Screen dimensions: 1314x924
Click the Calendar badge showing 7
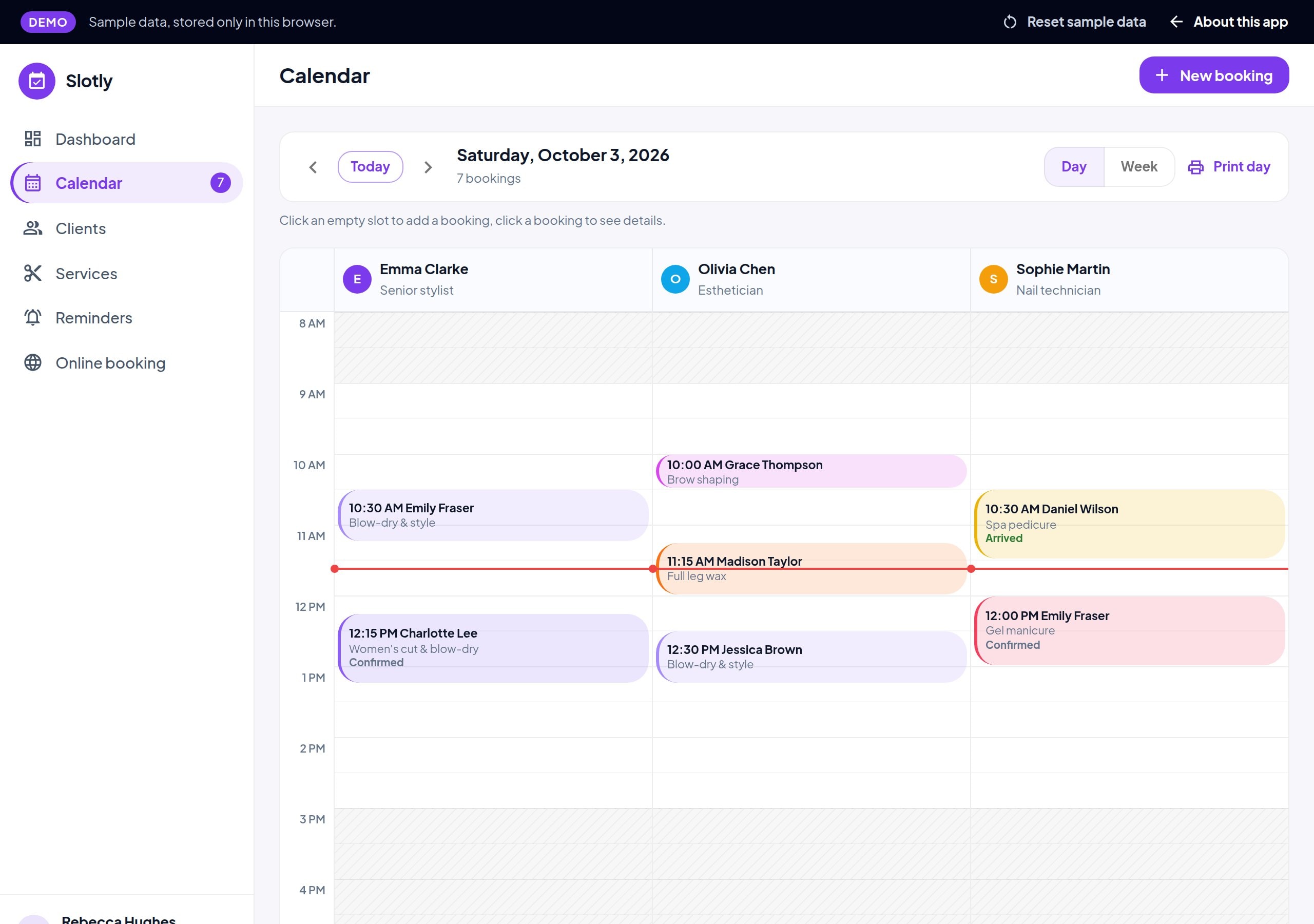click(x=220, y=183)
